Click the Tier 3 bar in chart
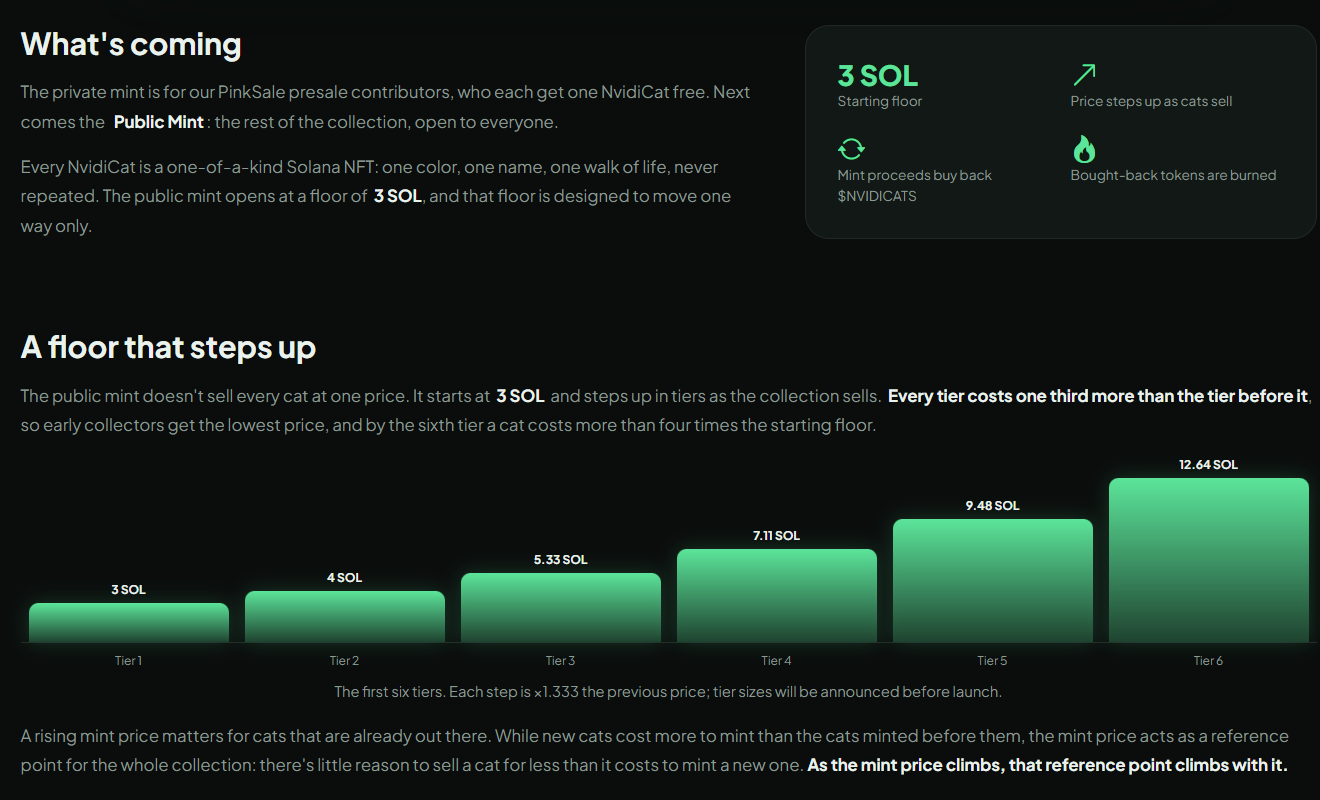This screenshot has height=800, width=1320. click(561, 607)
